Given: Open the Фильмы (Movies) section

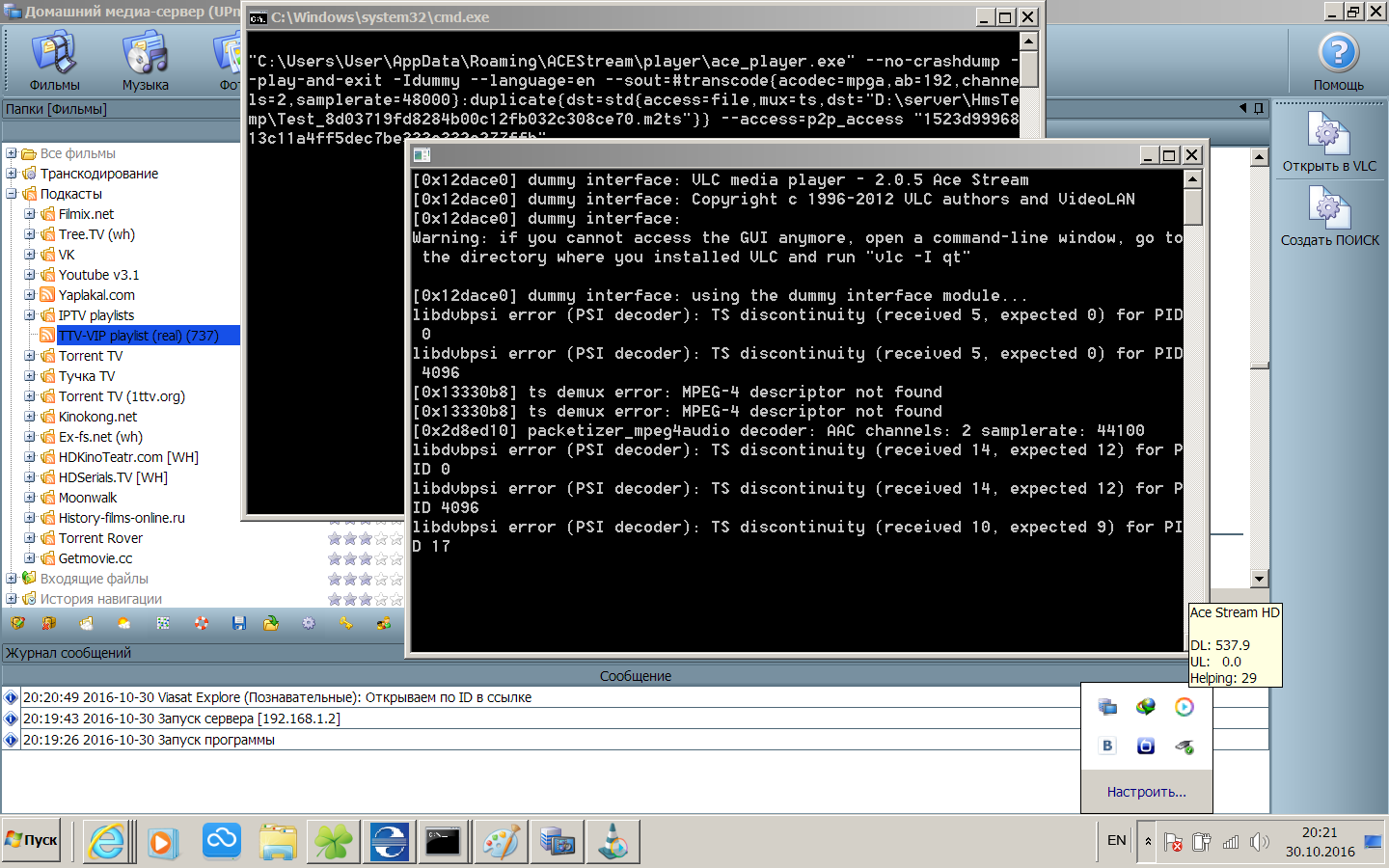Looking at the screenshot, I should (x=54, y=61).
